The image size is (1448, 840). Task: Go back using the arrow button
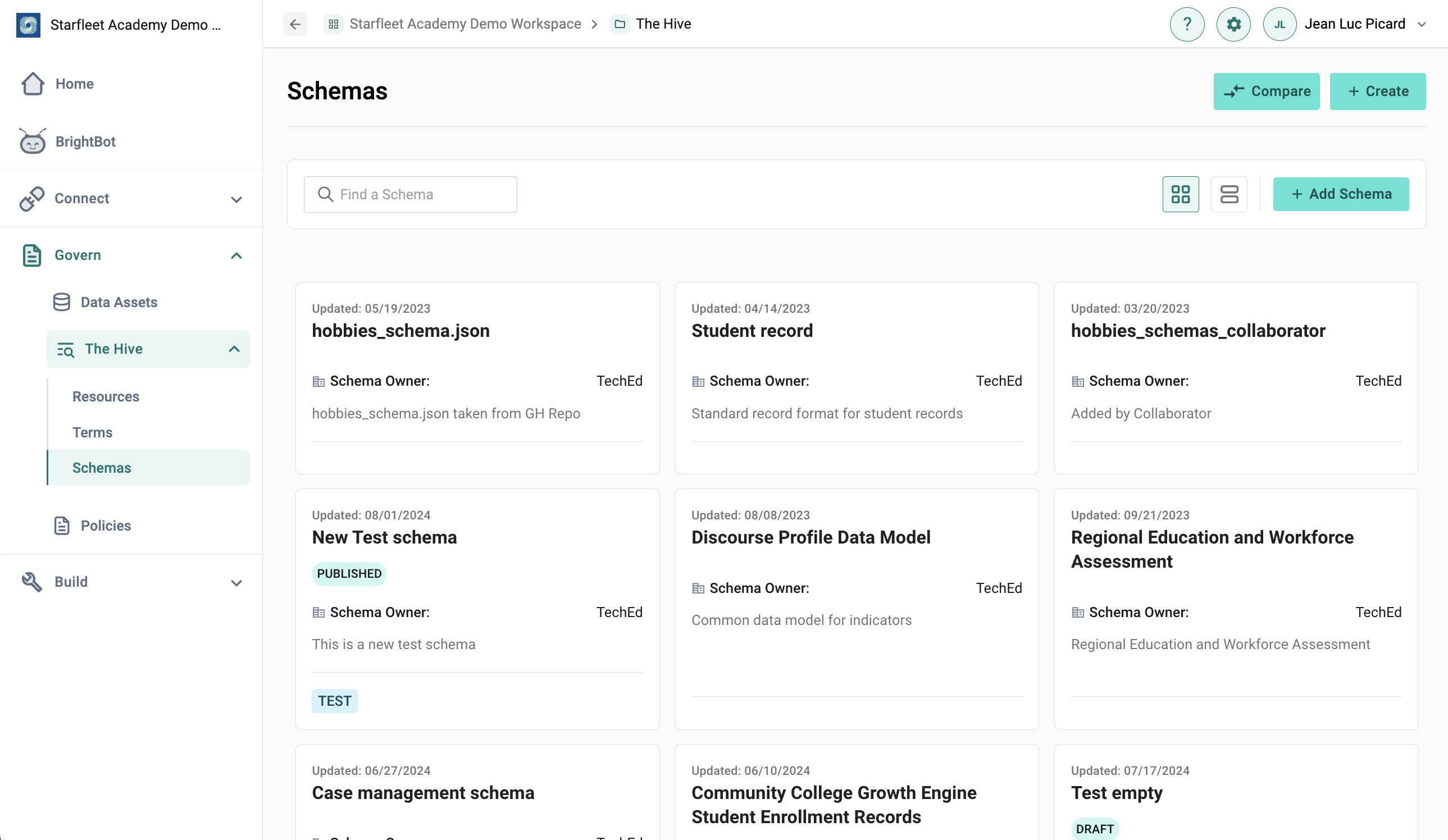295,24
